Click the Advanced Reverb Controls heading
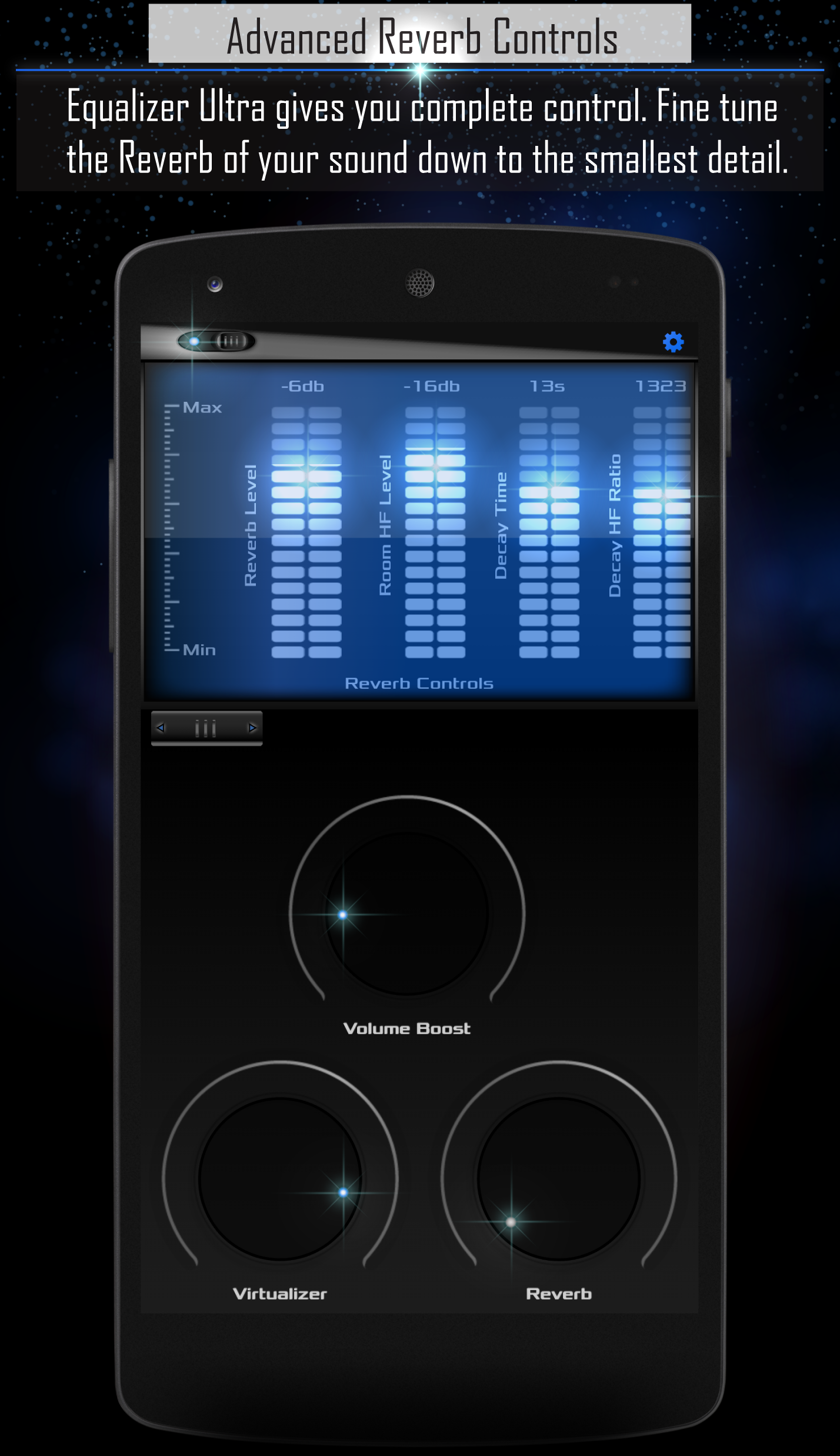 pos(422,36)
